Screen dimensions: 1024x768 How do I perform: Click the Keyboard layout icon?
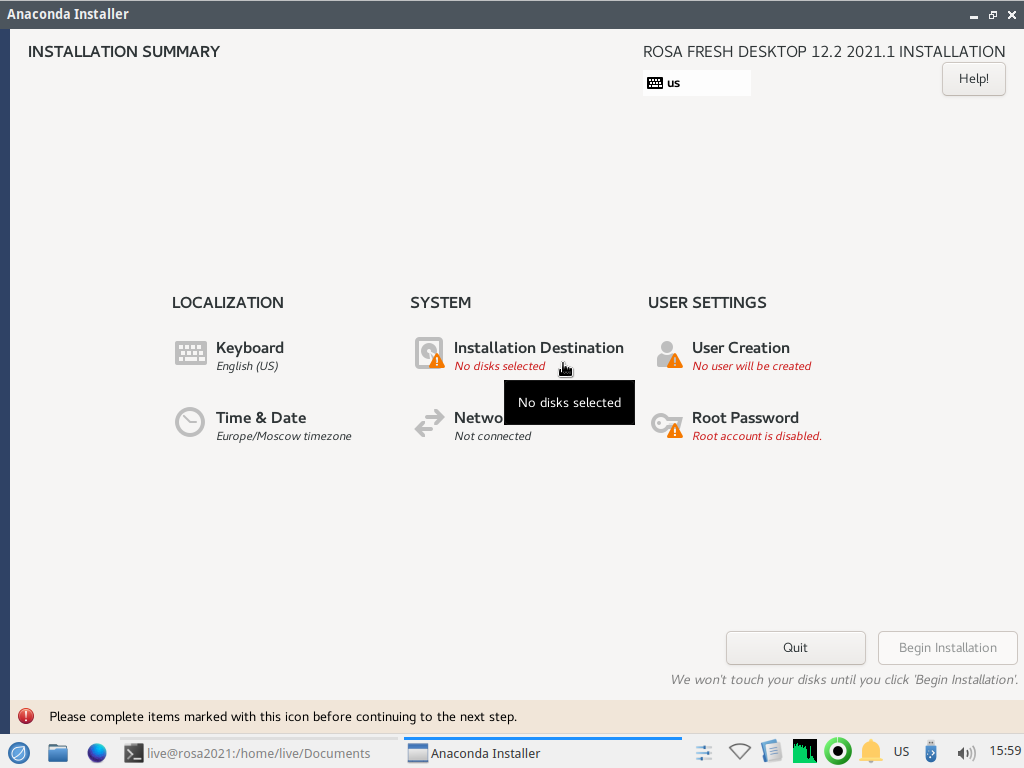[x=191, y=353]
